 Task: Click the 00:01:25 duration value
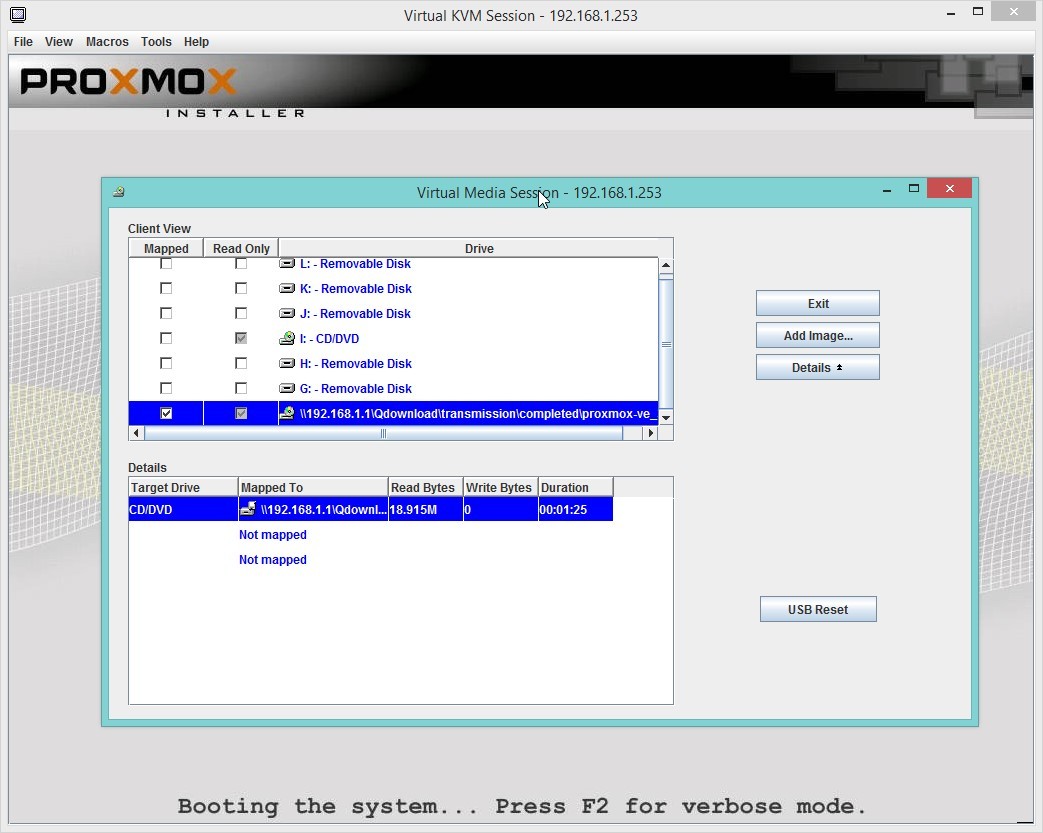click(563, 510)
